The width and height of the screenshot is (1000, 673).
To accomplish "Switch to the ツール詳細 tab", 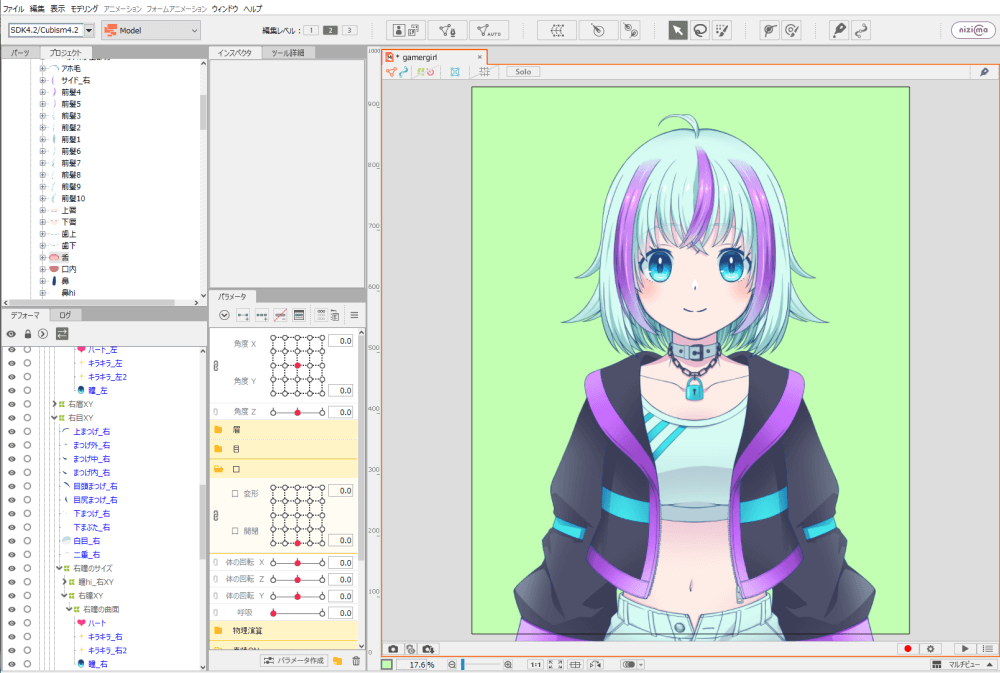I will (x=288, y=53).
